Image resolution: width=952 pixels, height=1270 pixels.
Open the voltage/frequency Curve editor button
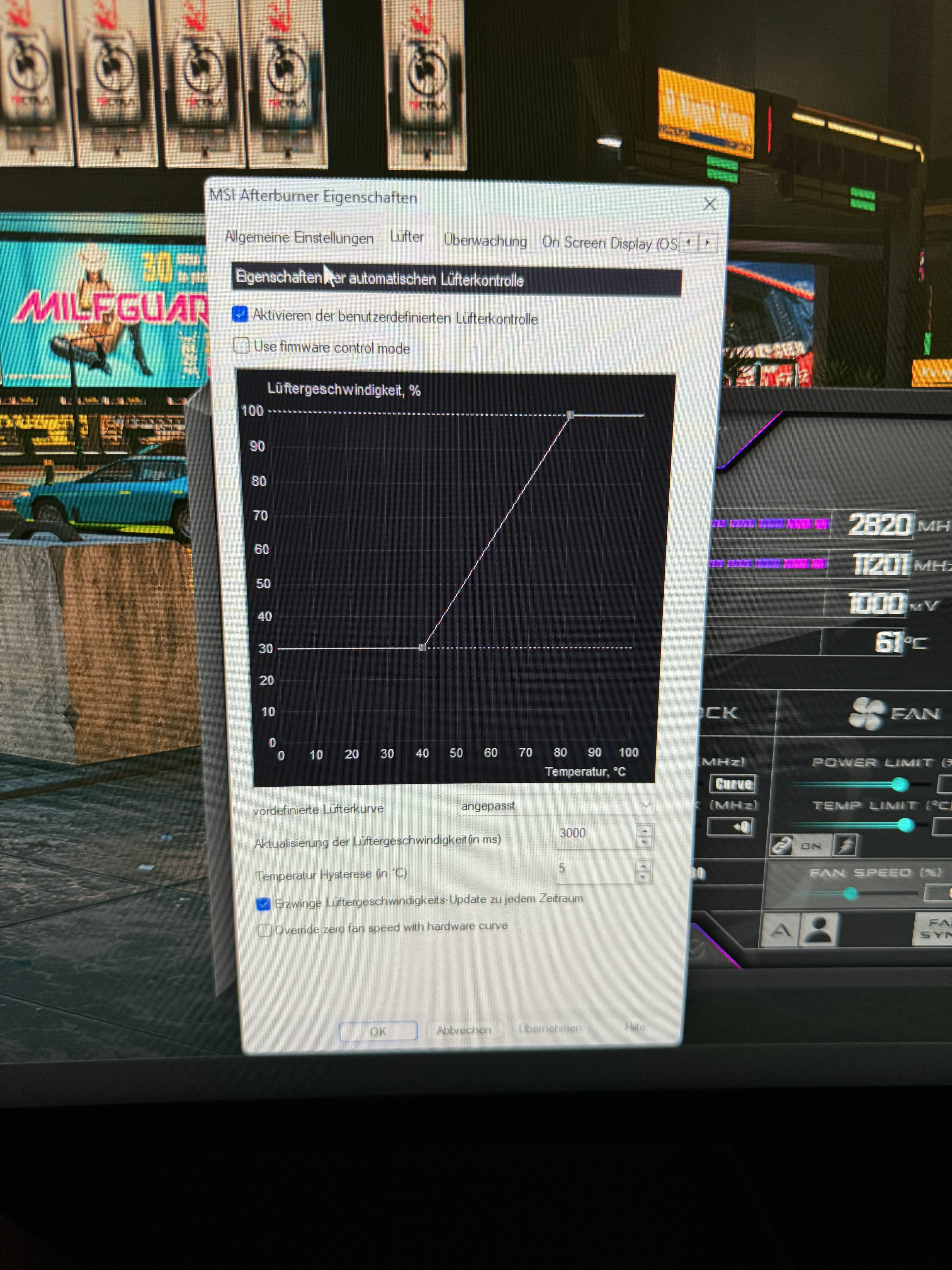point(733,784)
